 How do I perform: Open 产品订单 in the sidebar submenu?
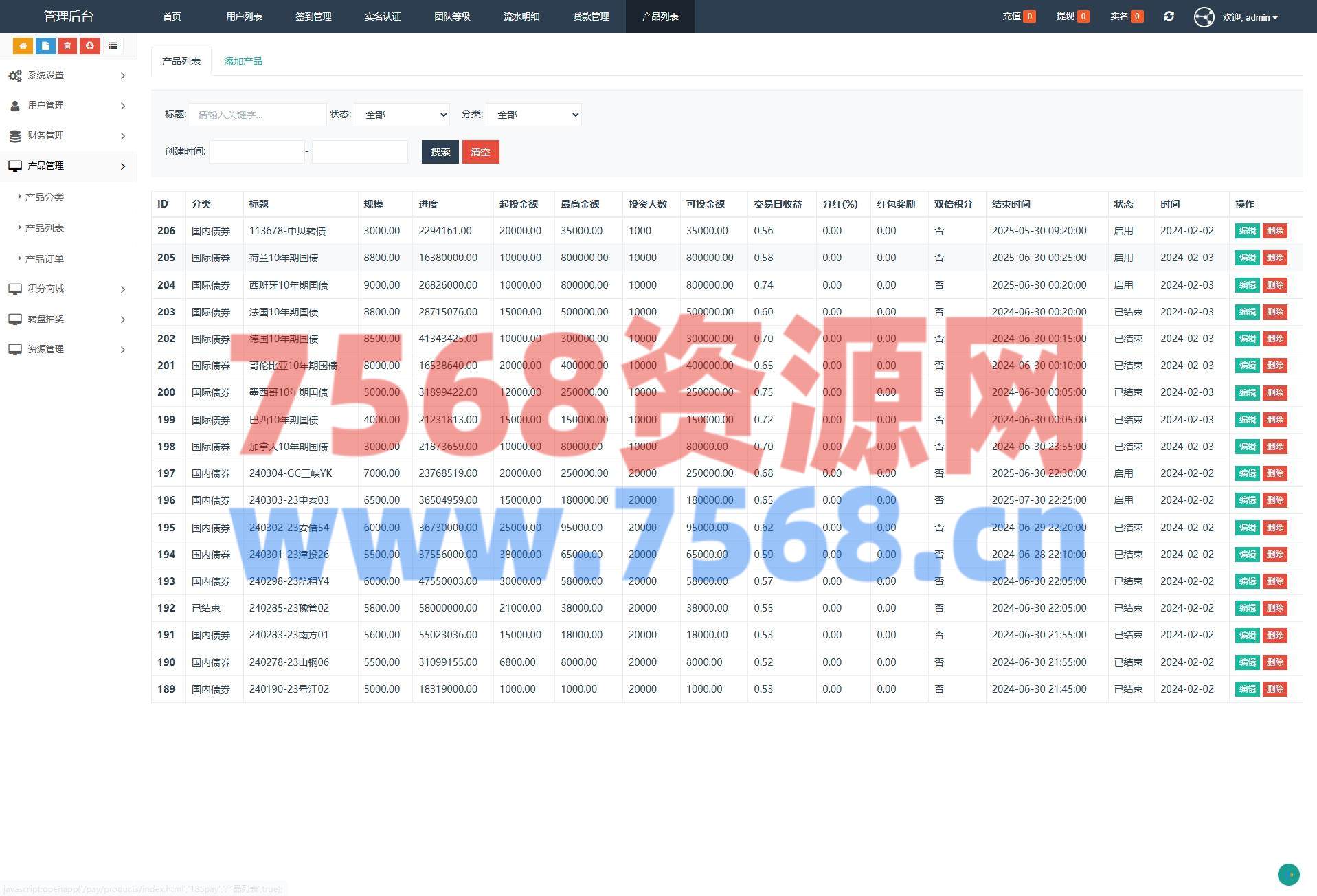(45, 259)
